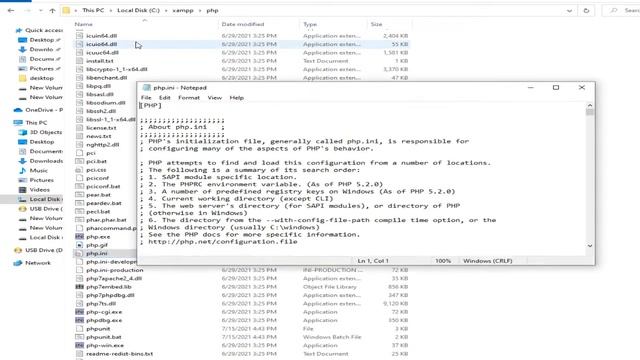The height and width of the screenshot is (360, 640).
Task: Select readme-redist-bins.txt file
Action: pos(120,354)
